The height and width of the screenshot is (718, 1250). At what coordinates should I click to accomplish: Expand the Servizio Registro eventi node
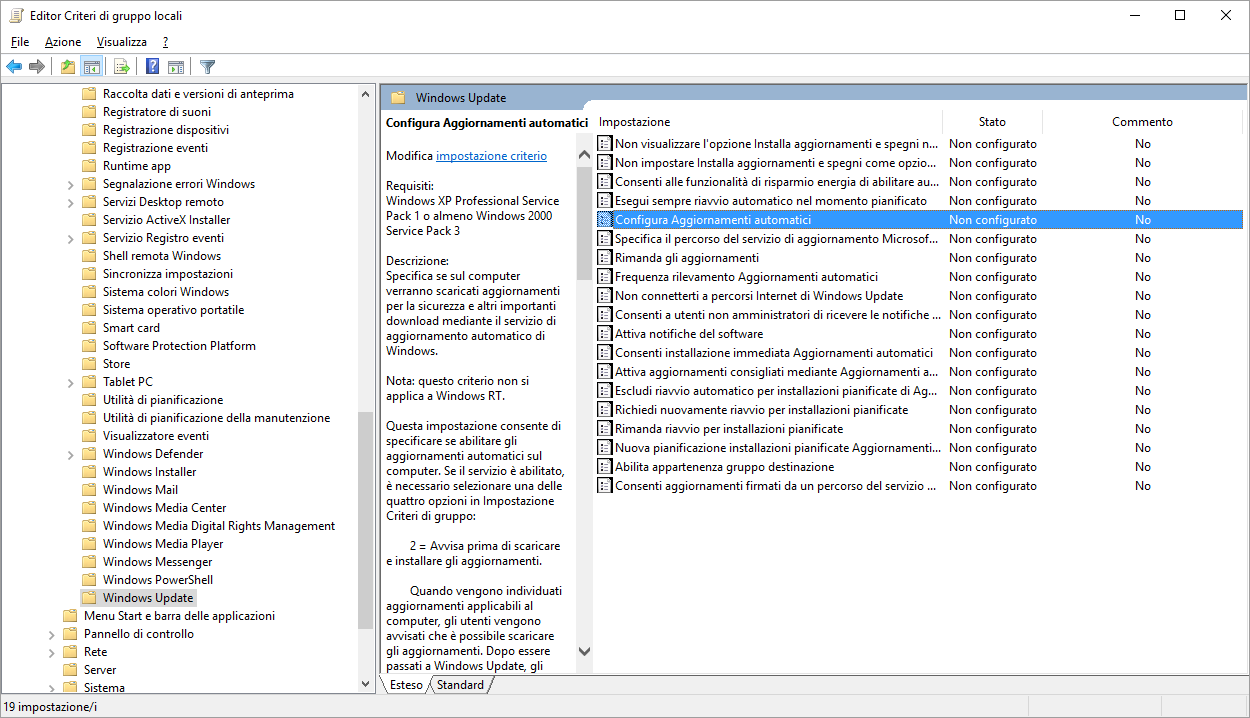(x=70, y=238)
